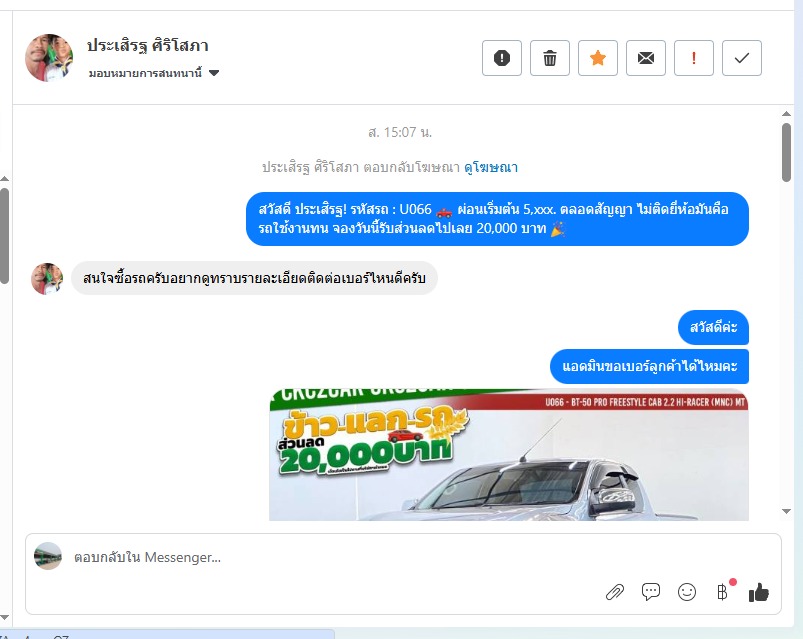Open saved replies with the speech bubble icon

click(x=650, y=592)
